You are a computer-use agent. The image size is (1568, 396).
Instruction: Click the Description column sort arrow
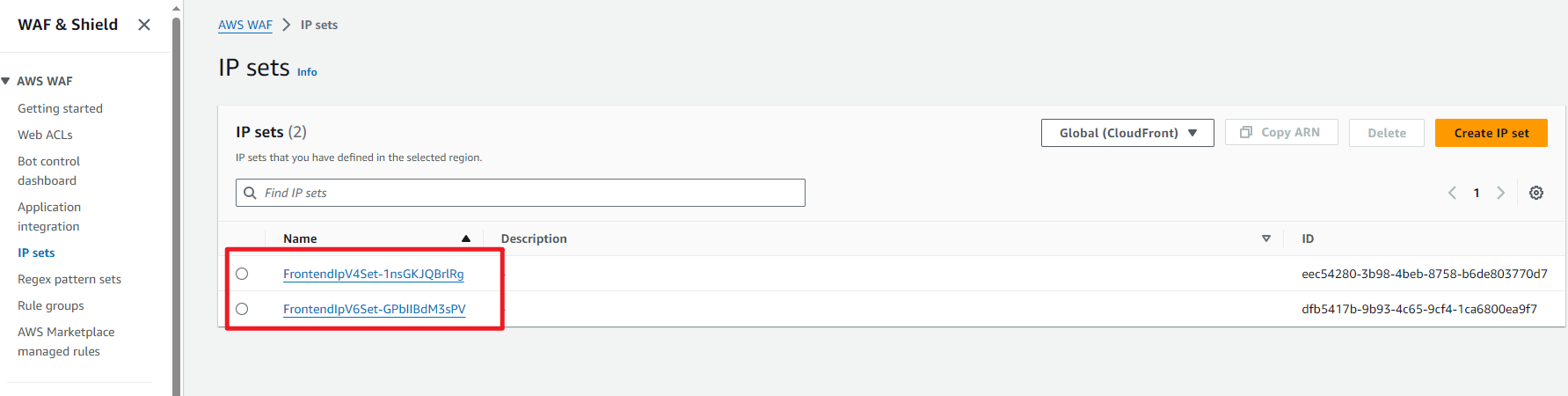[1266, 238]
